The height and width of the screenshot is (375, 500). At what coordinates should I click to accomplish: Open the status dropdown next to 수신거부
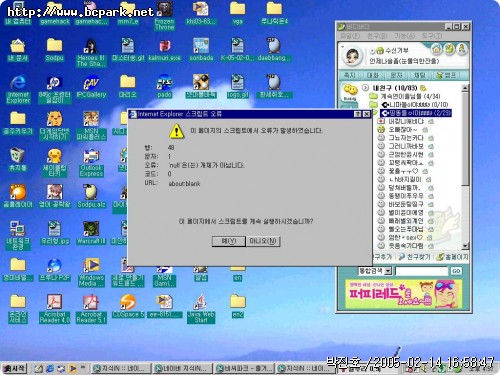(x=372, y=51)
